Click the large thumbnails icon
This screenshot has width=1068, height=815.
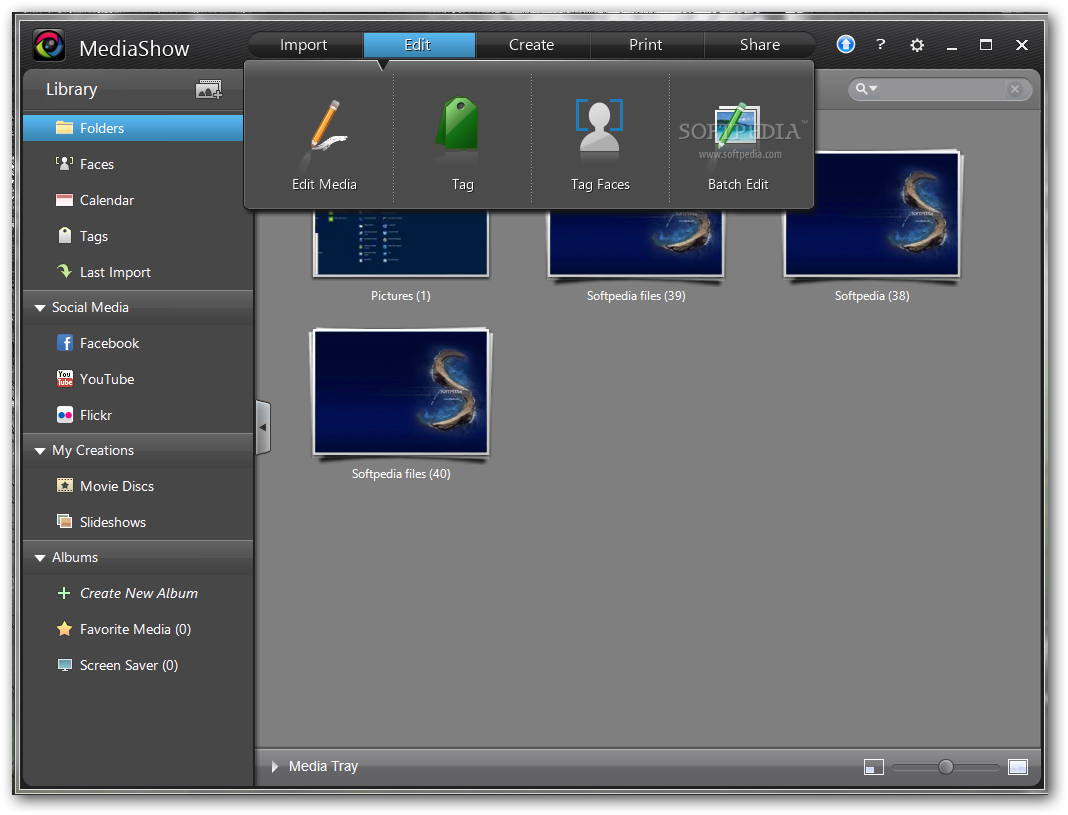point(1018,767)
